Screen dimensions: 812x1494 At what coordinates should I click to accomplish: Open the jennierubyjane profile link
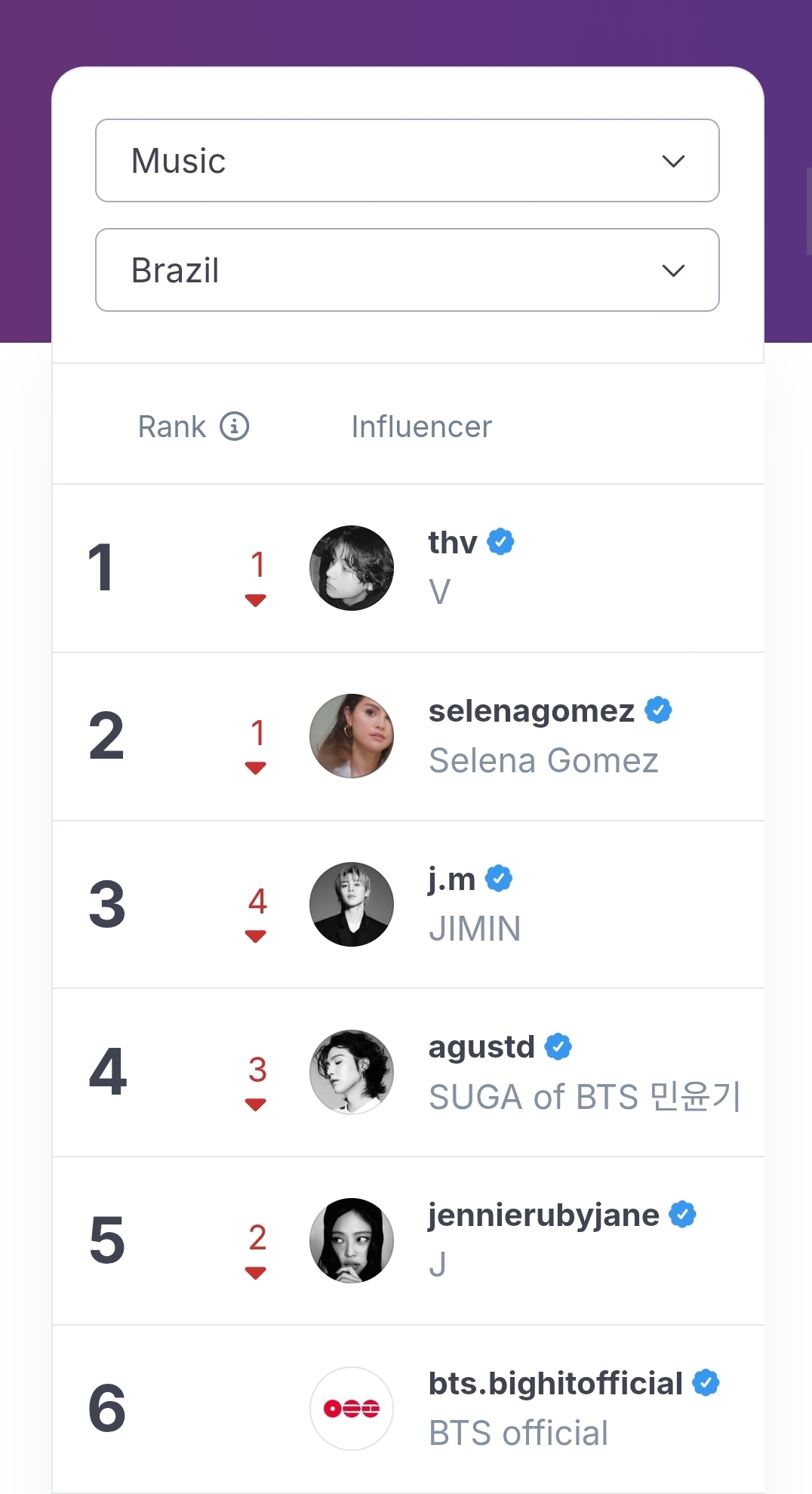pyautogui.click(x=543, y=1215)
